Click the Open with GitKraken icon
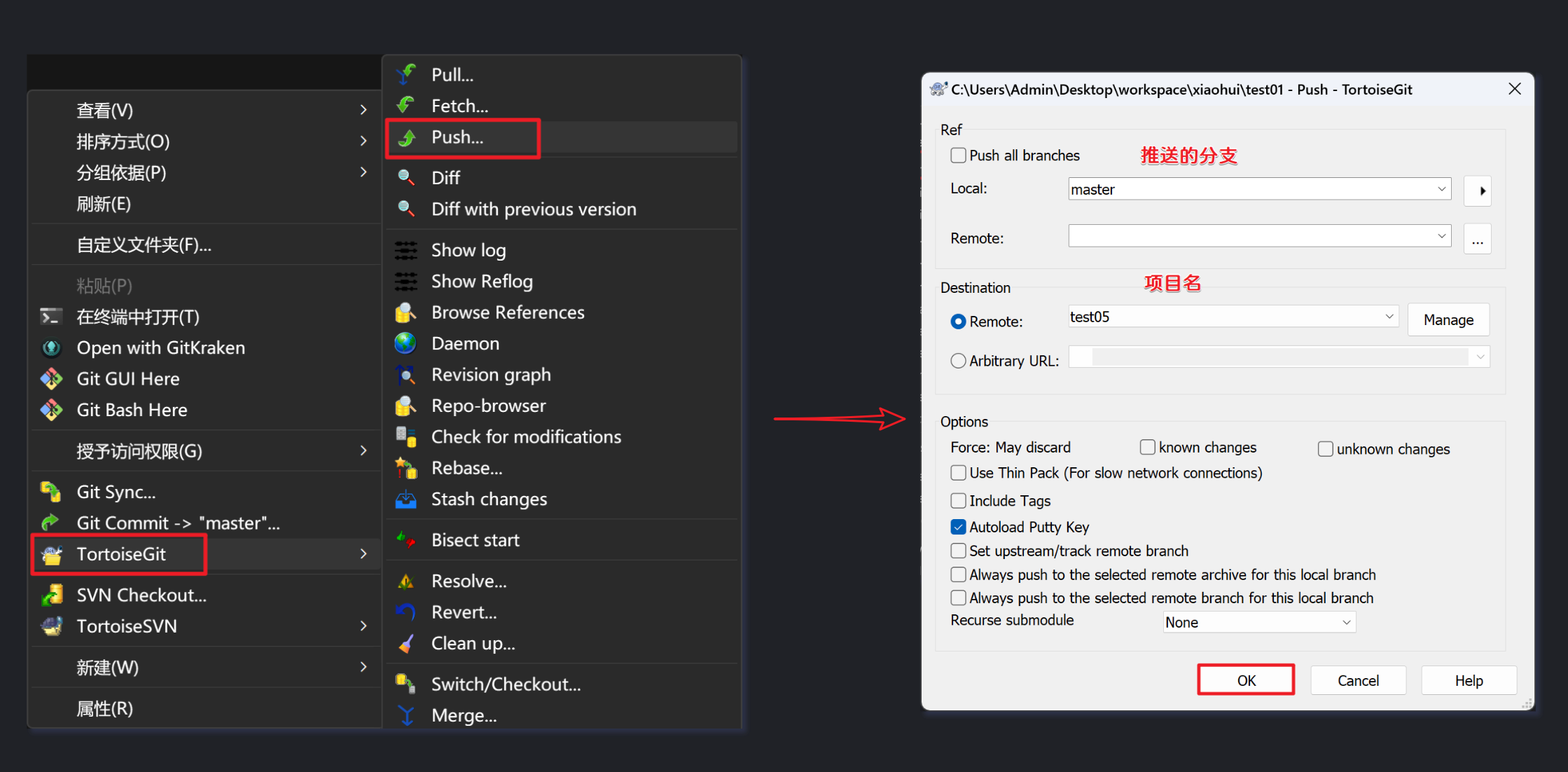This screenshot has width=1568, height=772. [x=51, y=348]
